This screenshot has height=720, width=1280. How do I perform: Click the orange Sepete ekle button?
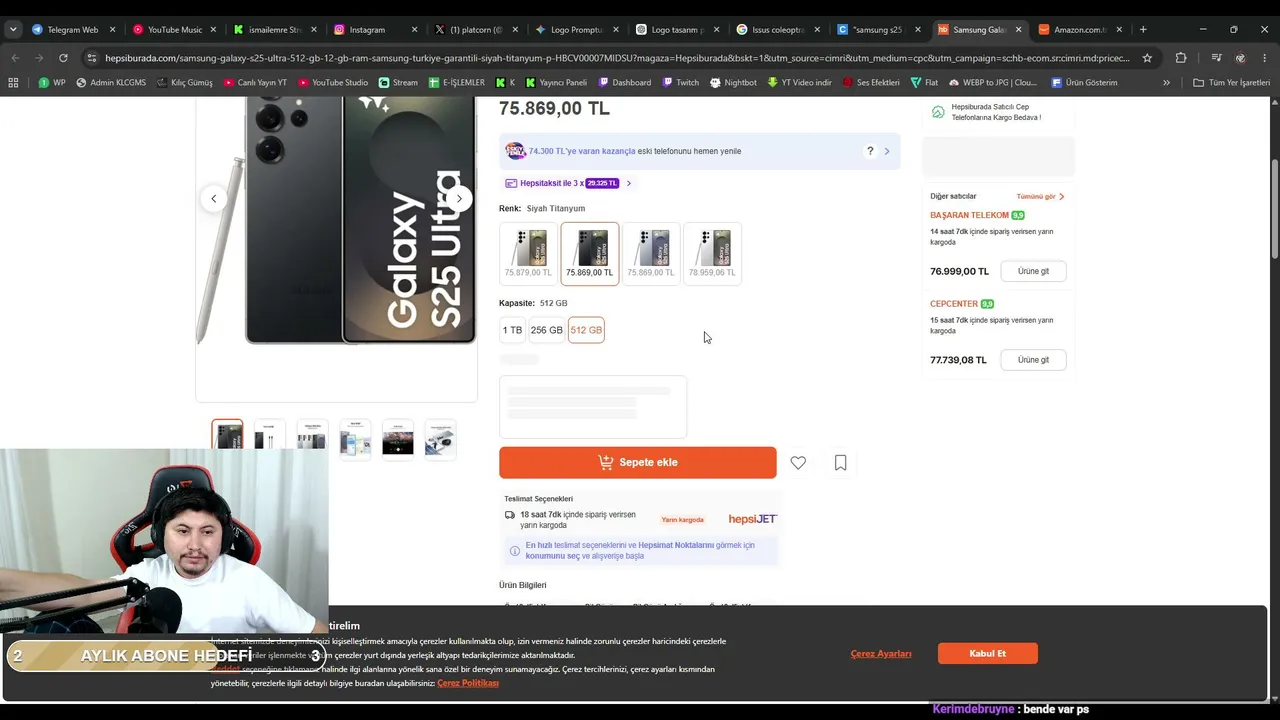(638, 462)
